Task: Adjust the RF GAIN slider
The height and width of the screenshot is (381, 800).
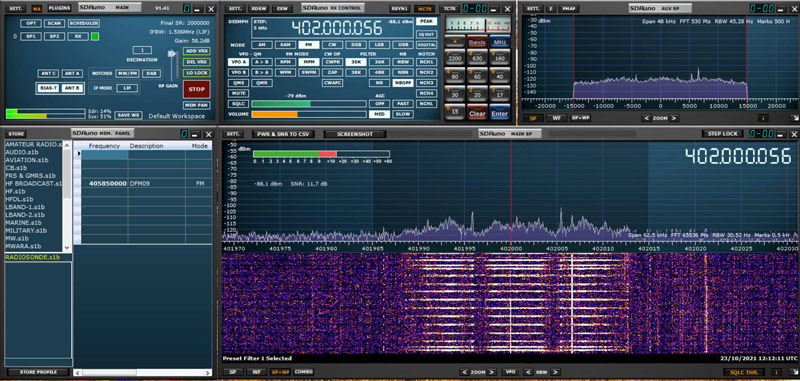Action: [x=172, y=54]
